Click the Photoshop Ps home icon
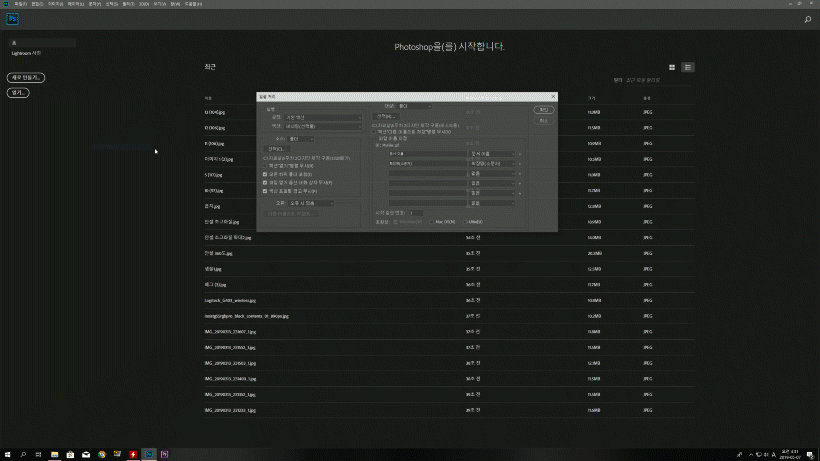The image size is (820, 461). pos(13,19)
